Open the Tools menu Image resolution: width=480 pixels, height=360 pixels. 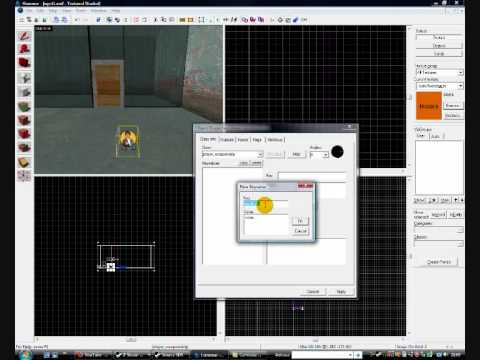(x=81, y=11)
